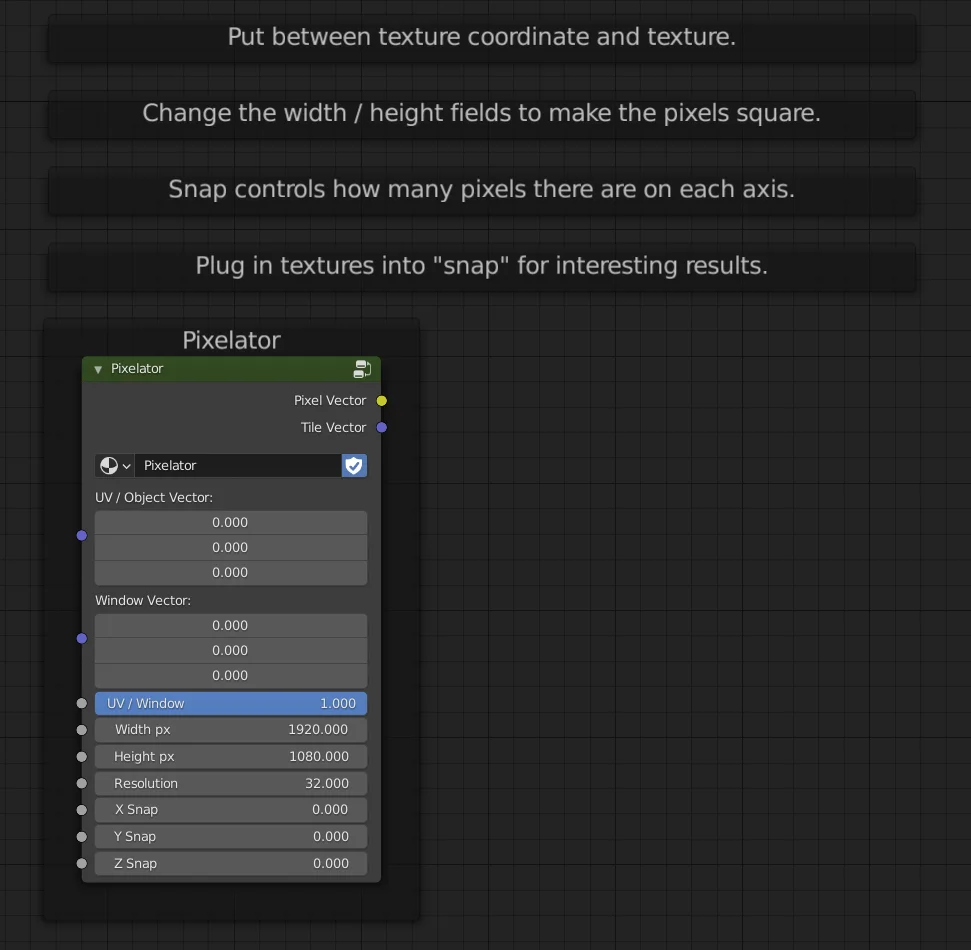This screenshot has height=950, width=971.
Task: Click the purple Tile Vector output socket
Action: click(x=380, y=427)
